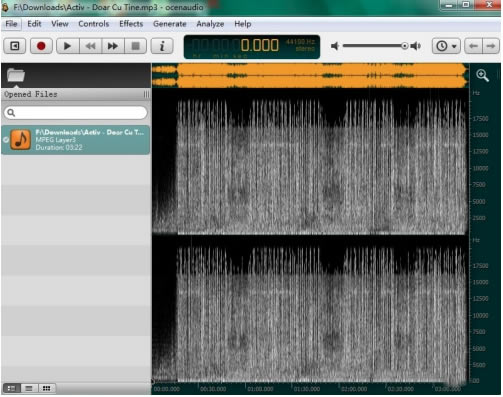
Task: Switch to grid thumbnail view mode
Action: 47,388
